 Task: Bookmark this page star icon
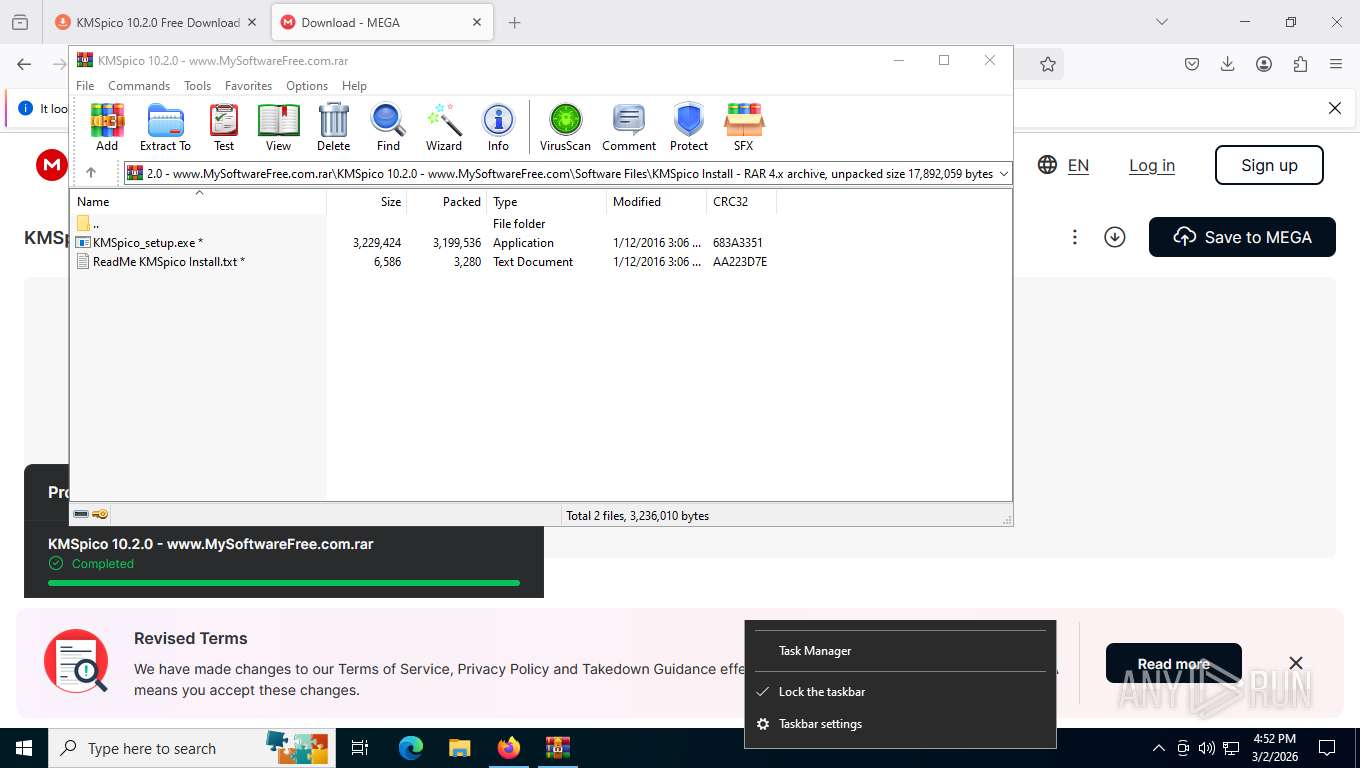click(x=1048, y=64)
